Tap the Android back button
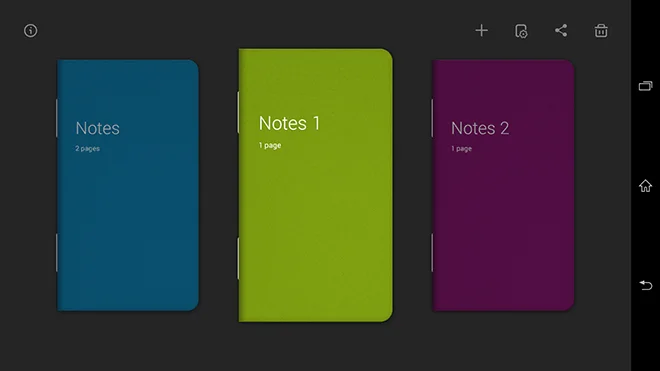The image size is (660, 371). 645,285
